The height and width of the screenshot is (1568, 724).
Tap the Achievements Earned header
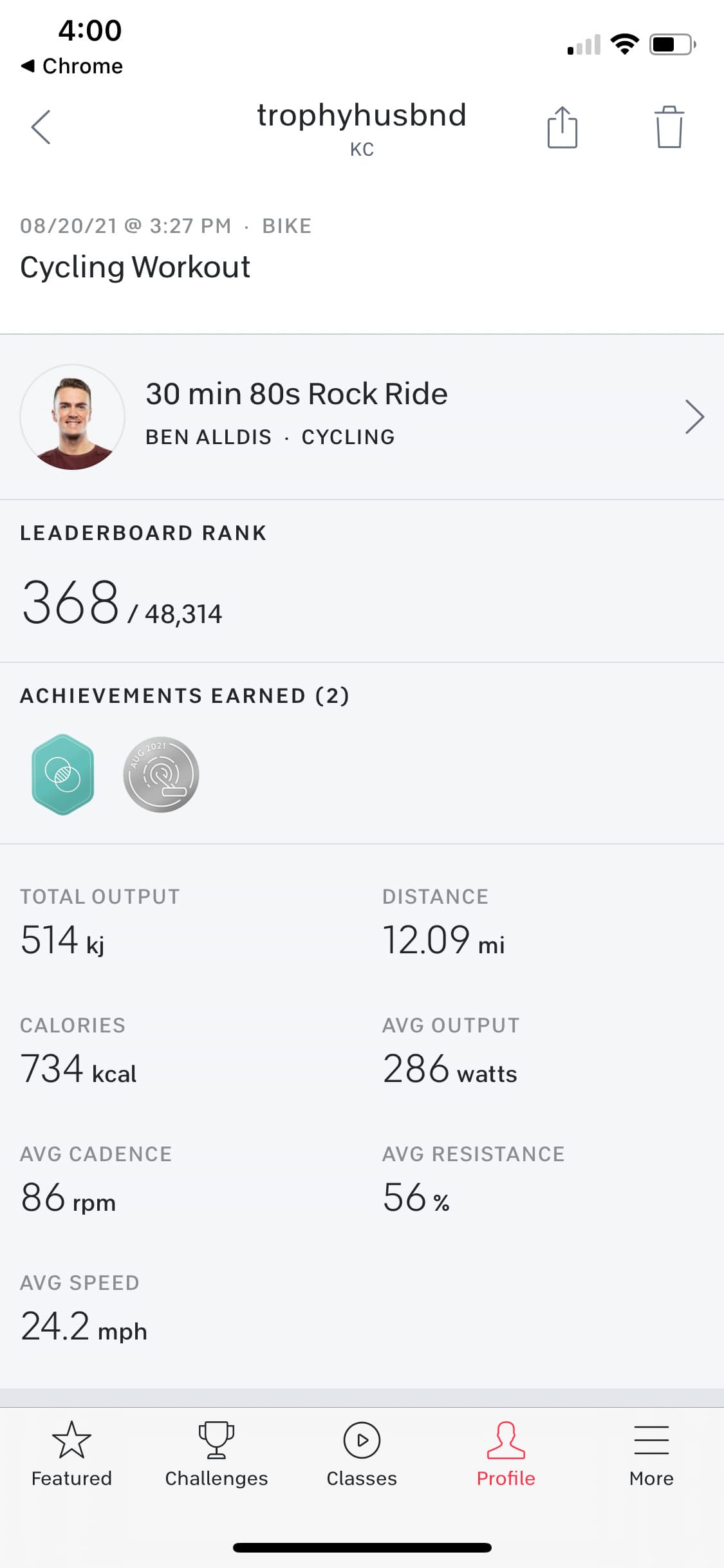point(185,696)
